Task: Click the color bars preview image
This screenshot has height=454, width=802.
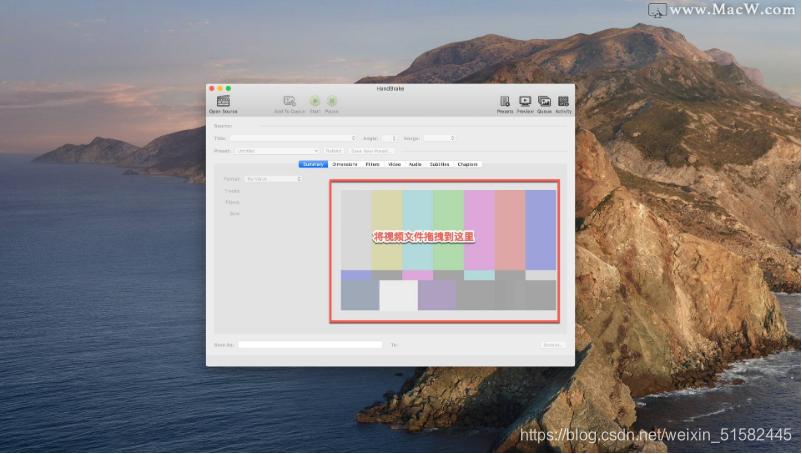Action: 445,252
